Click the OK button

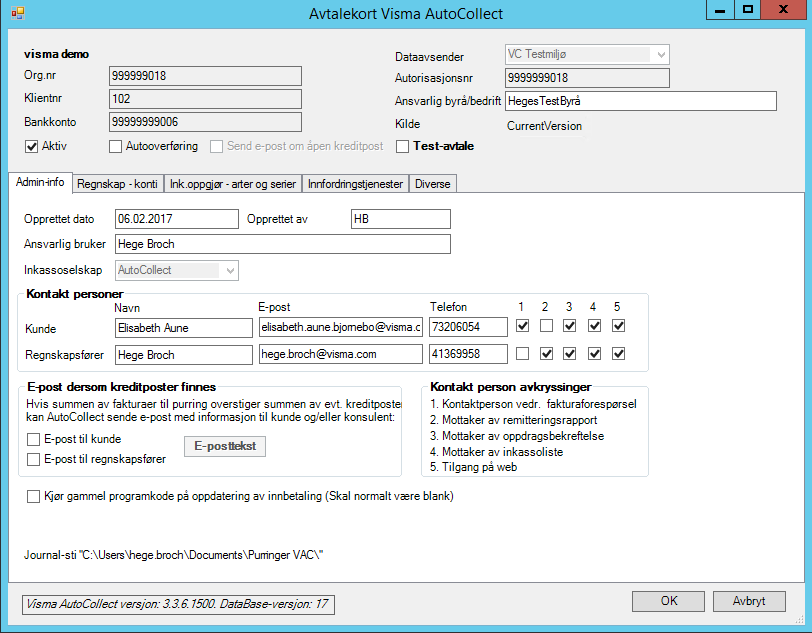668,601
